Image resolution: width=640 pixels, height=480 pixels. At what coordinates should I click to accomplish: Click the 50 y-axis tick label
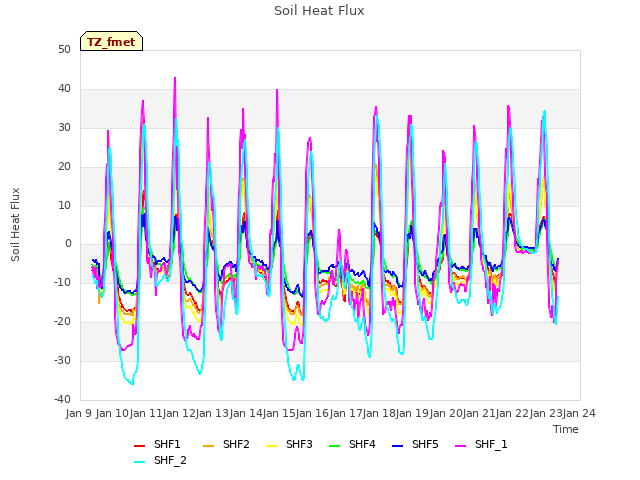(64, 50)
